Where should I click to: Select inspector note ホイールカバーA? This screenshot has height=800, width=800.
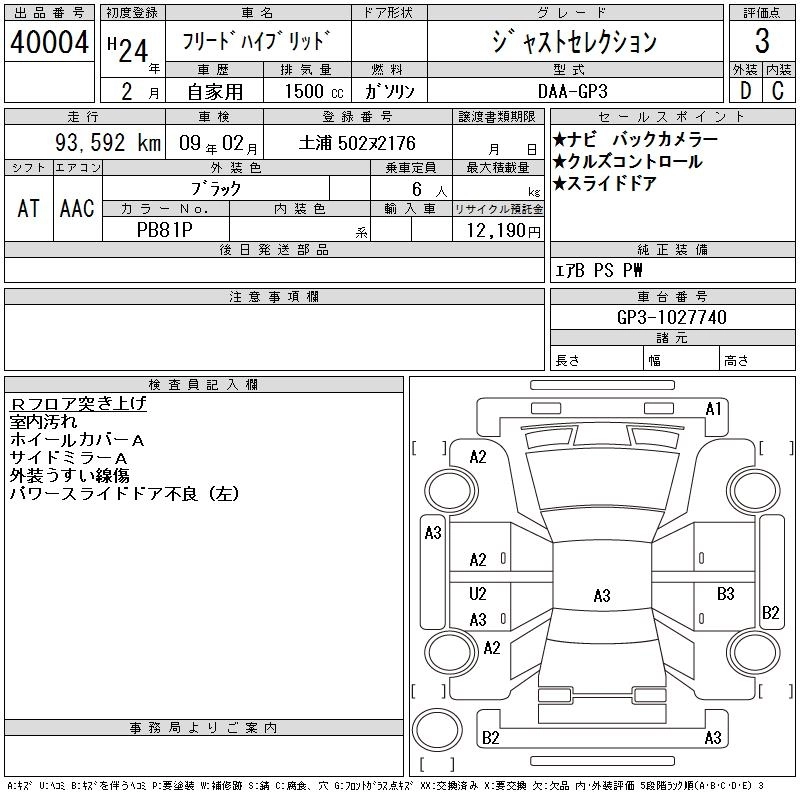[x=77, y=440]
